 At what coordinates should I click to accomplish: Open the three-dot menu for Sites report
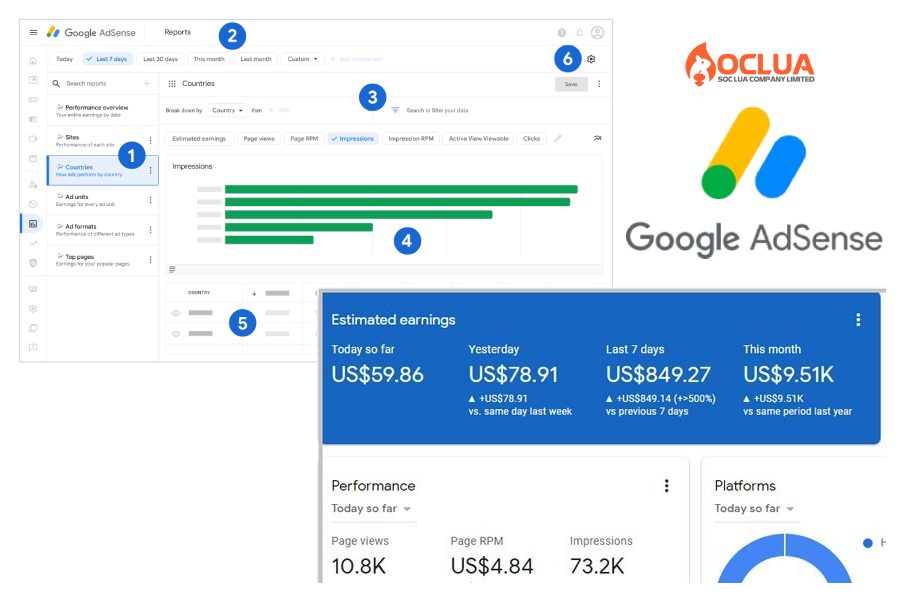click(x=150, y=141)
